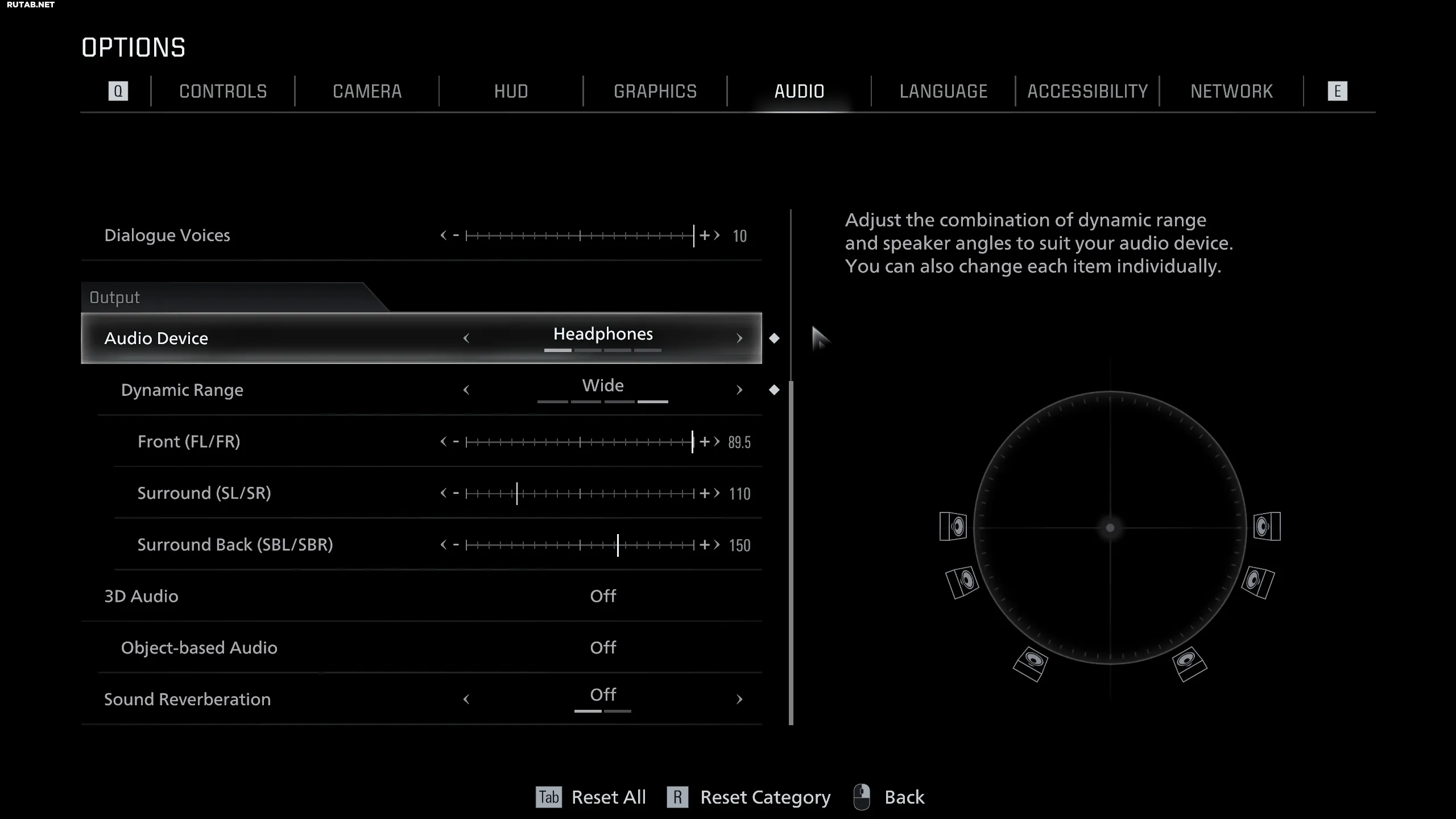This screenshot has width=1456, height=819.
Task: Click the diamond marker beside Audio Device
Action: (774, 338)
